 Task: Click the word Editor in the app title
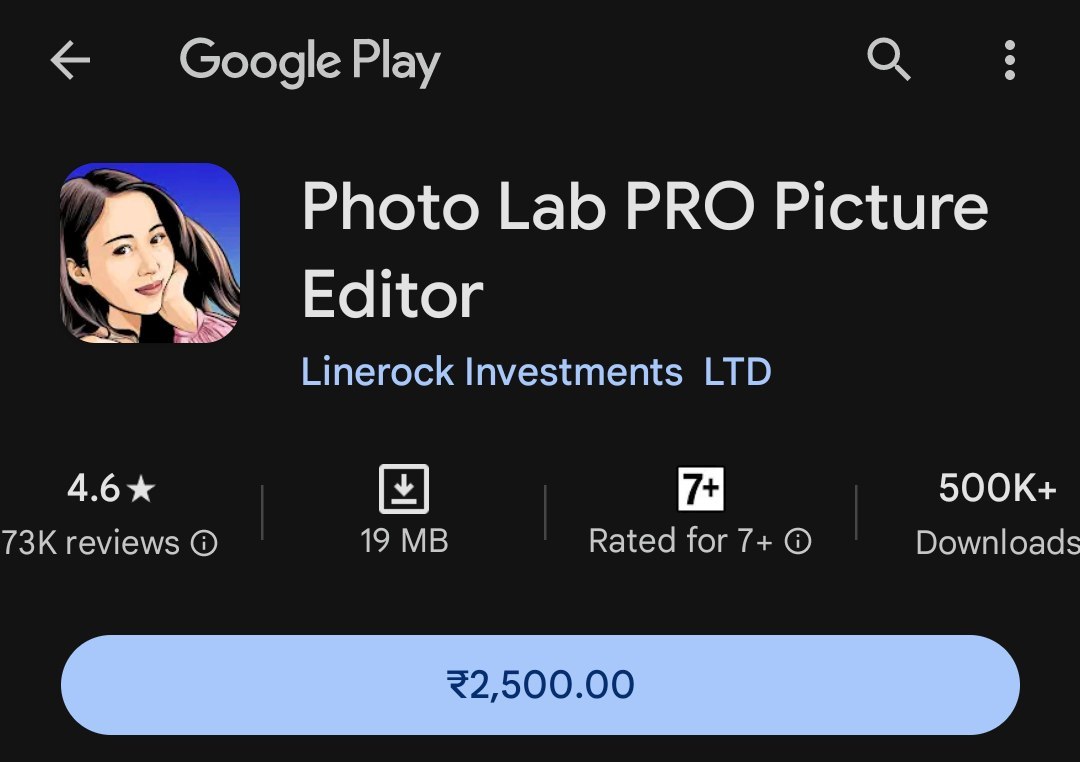[x=392, y=295]
